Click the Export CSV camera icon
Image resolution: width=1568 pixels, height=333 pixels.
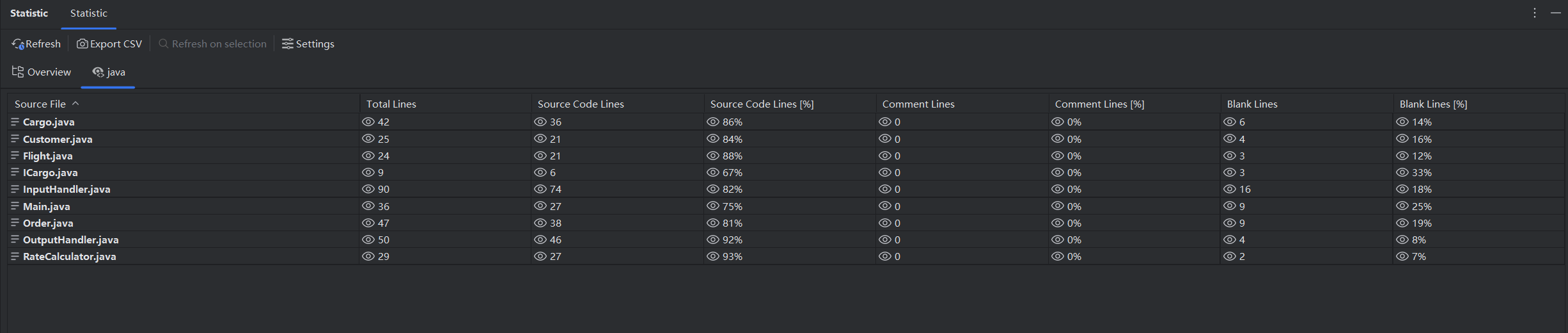point(82,44)
